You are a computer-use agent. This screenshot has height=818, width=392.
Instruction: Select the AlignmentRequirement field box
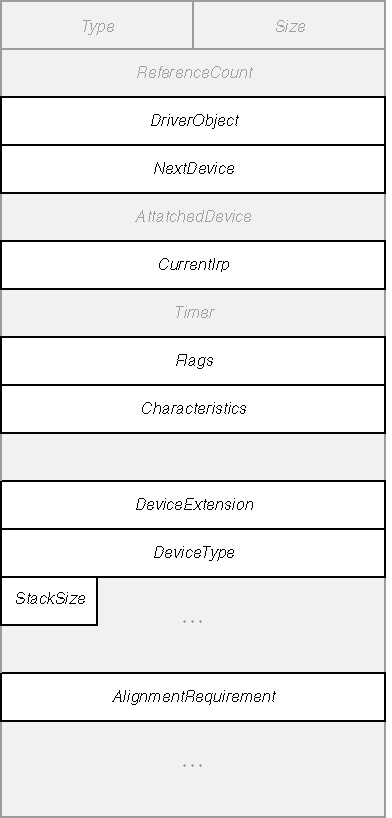pos(193,696)
